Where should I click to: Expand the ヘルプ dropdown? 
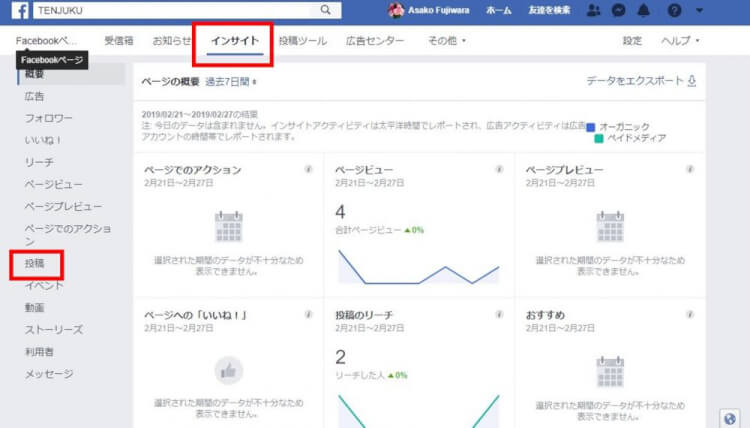coord(680,41)
